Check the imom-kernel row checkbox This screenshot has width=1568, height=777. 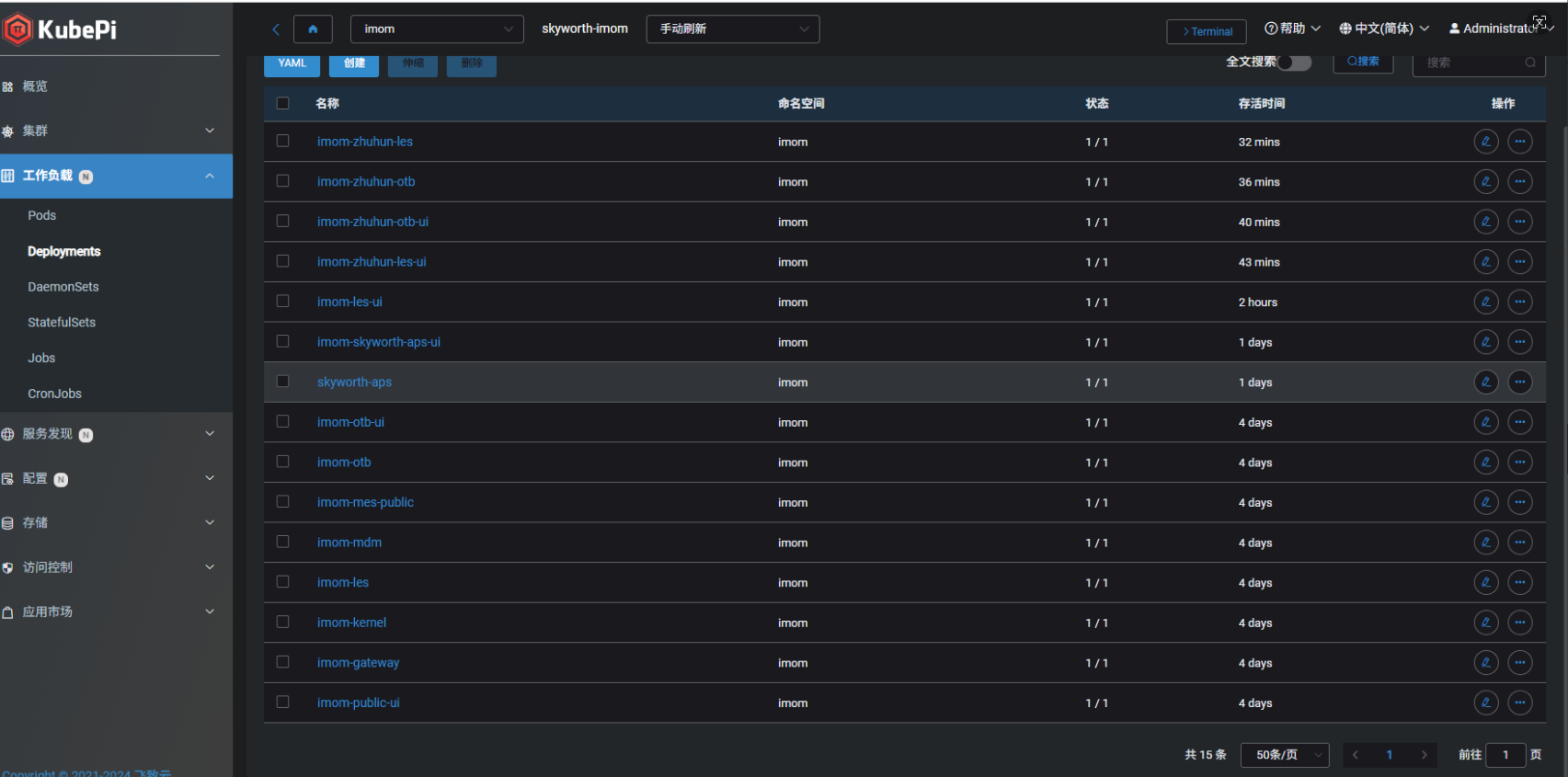point(282,623)
